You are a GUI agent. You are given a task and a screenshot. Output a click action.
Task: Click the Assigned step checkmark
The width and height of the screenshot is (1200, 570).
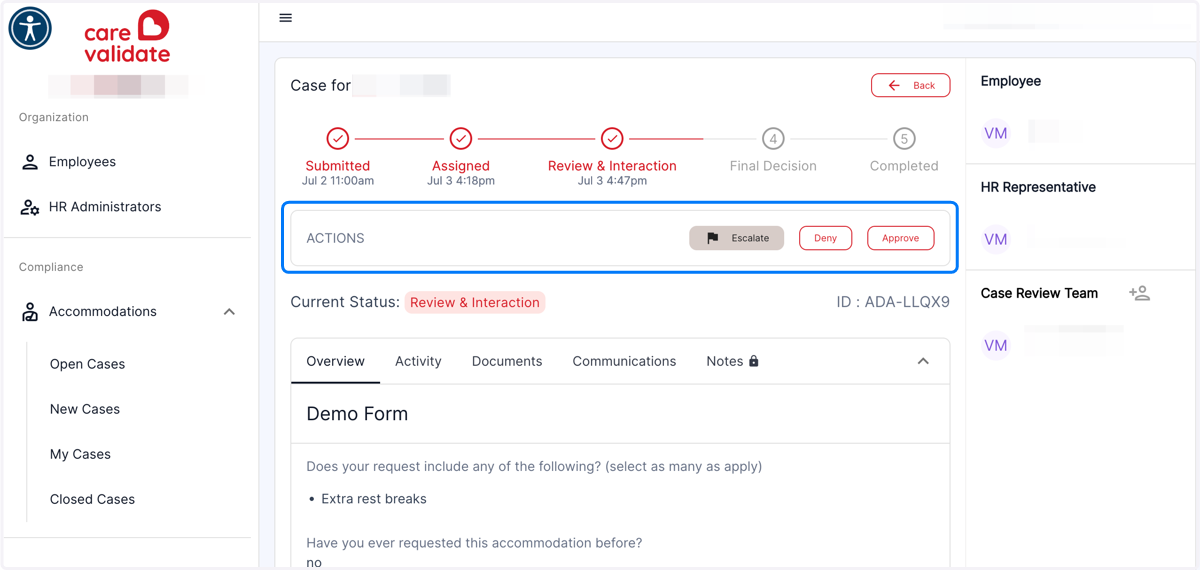tap(461, 138)
